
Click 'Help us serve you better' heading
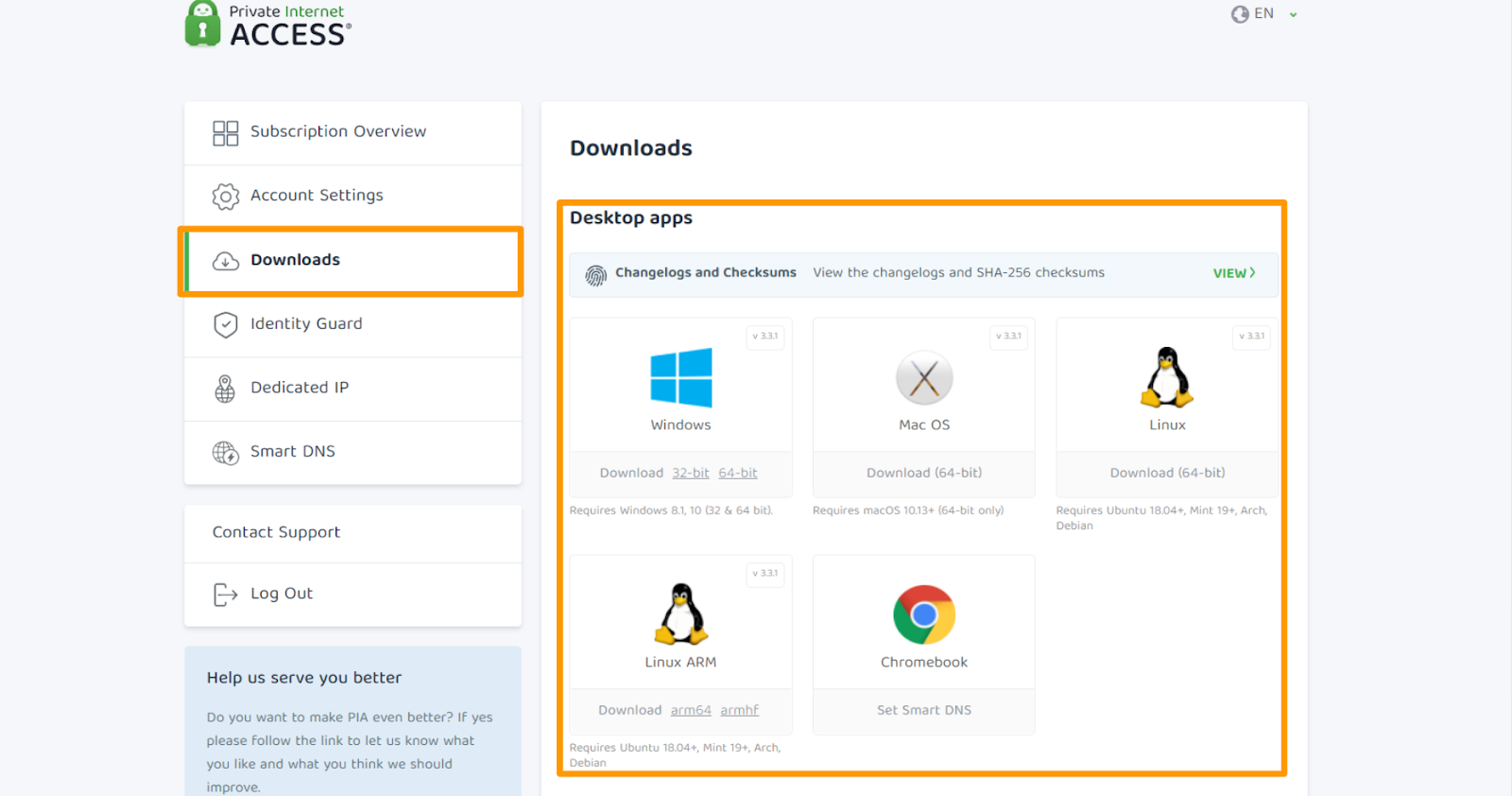(x=304, y=679)
